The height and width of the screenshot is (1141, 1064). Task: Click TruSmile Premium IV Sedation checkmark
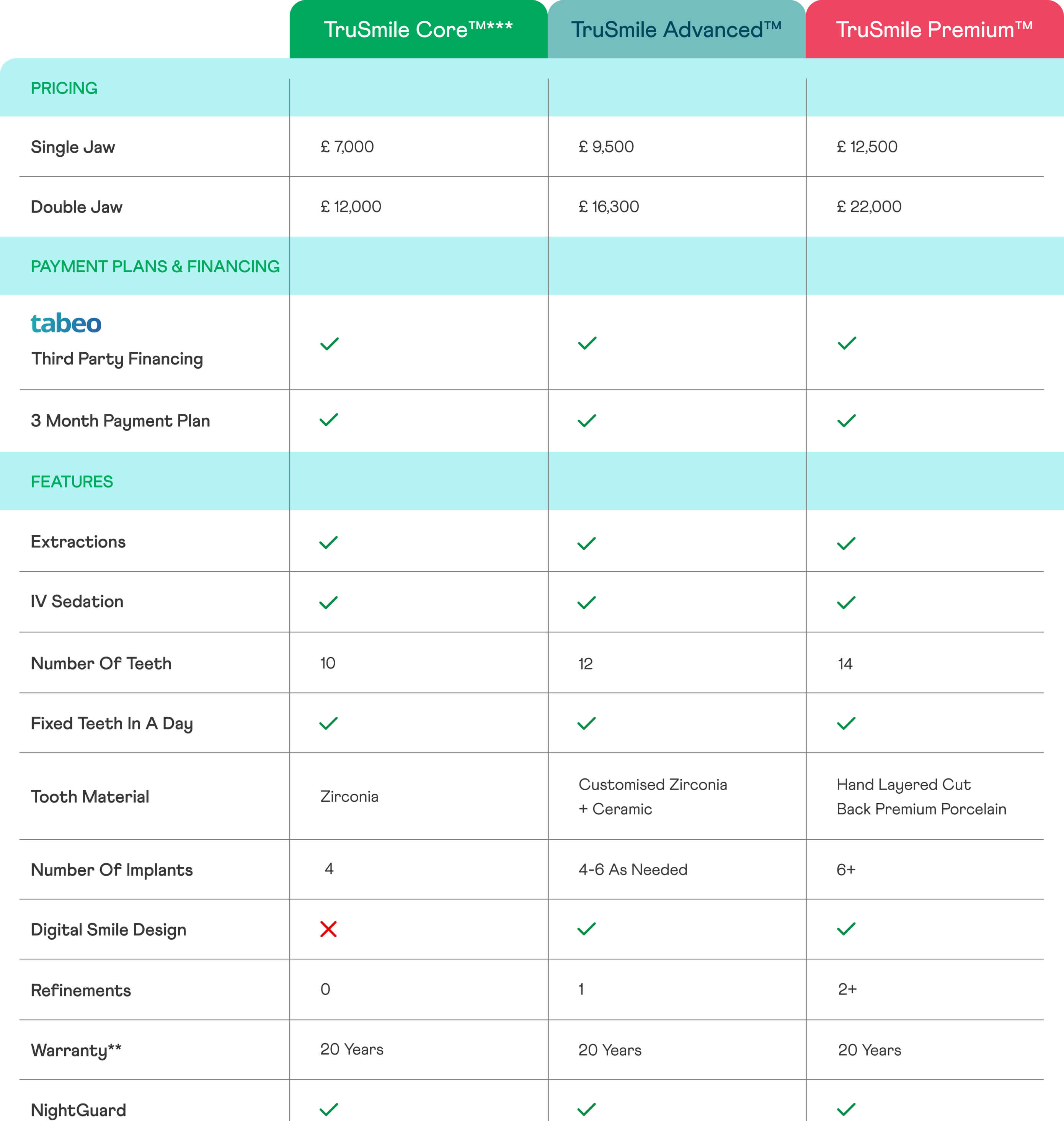(846, 602)
